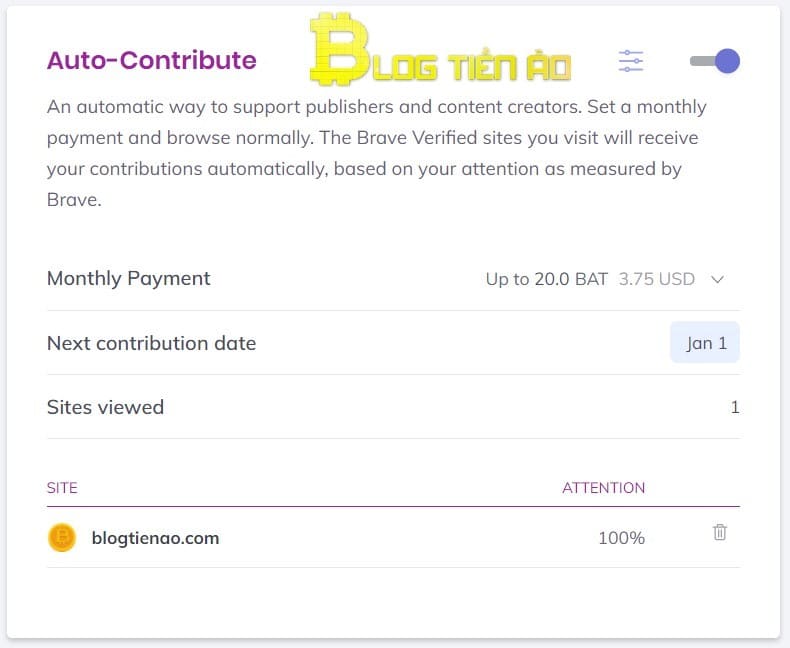Select the Monthly Payment label

(x=128, y=279)
